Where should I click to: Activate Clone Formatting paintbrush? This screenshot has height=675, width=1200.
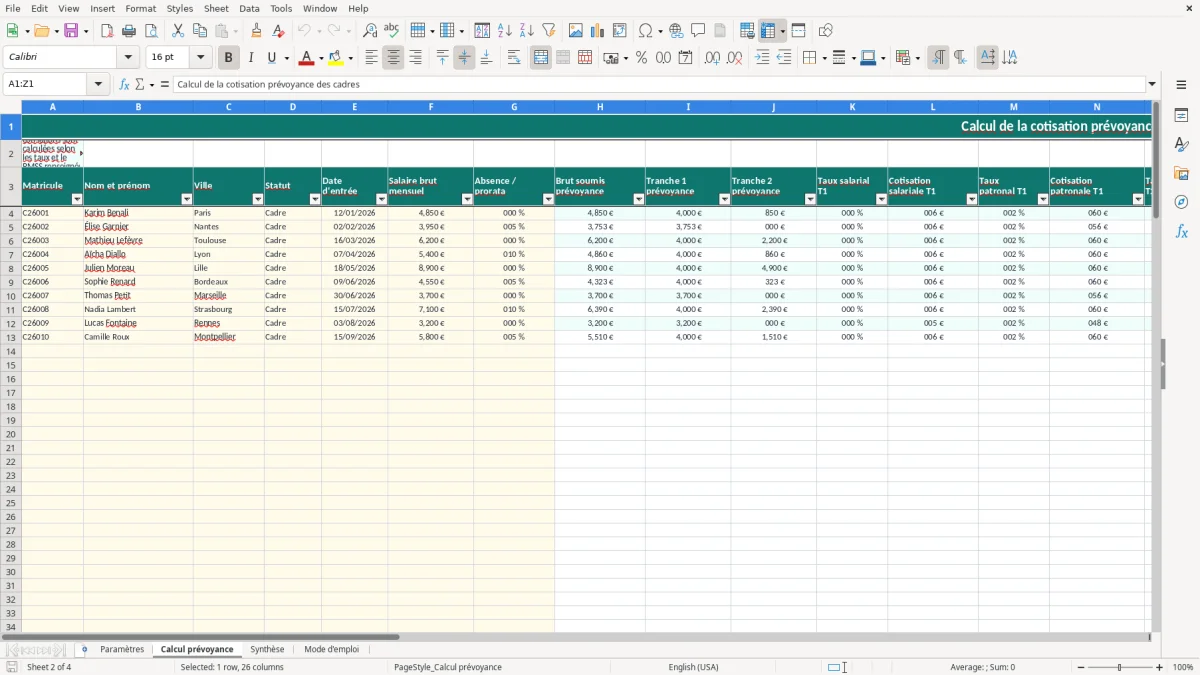(x=257, y=31)
